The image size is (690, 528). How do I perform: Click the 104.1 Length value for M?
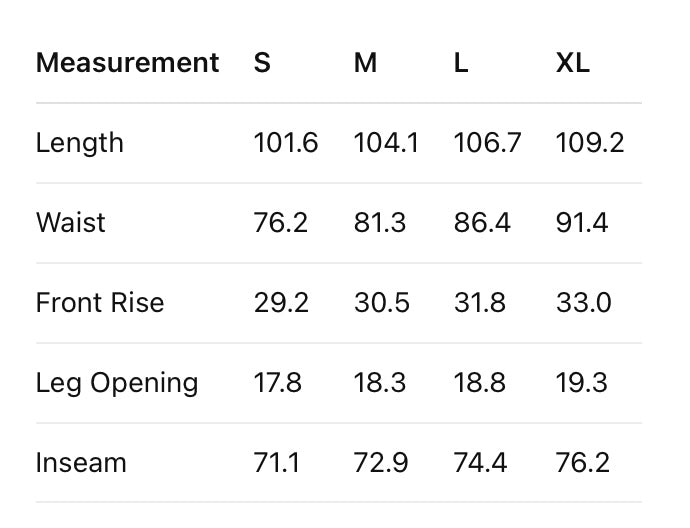tap(386, 143)
